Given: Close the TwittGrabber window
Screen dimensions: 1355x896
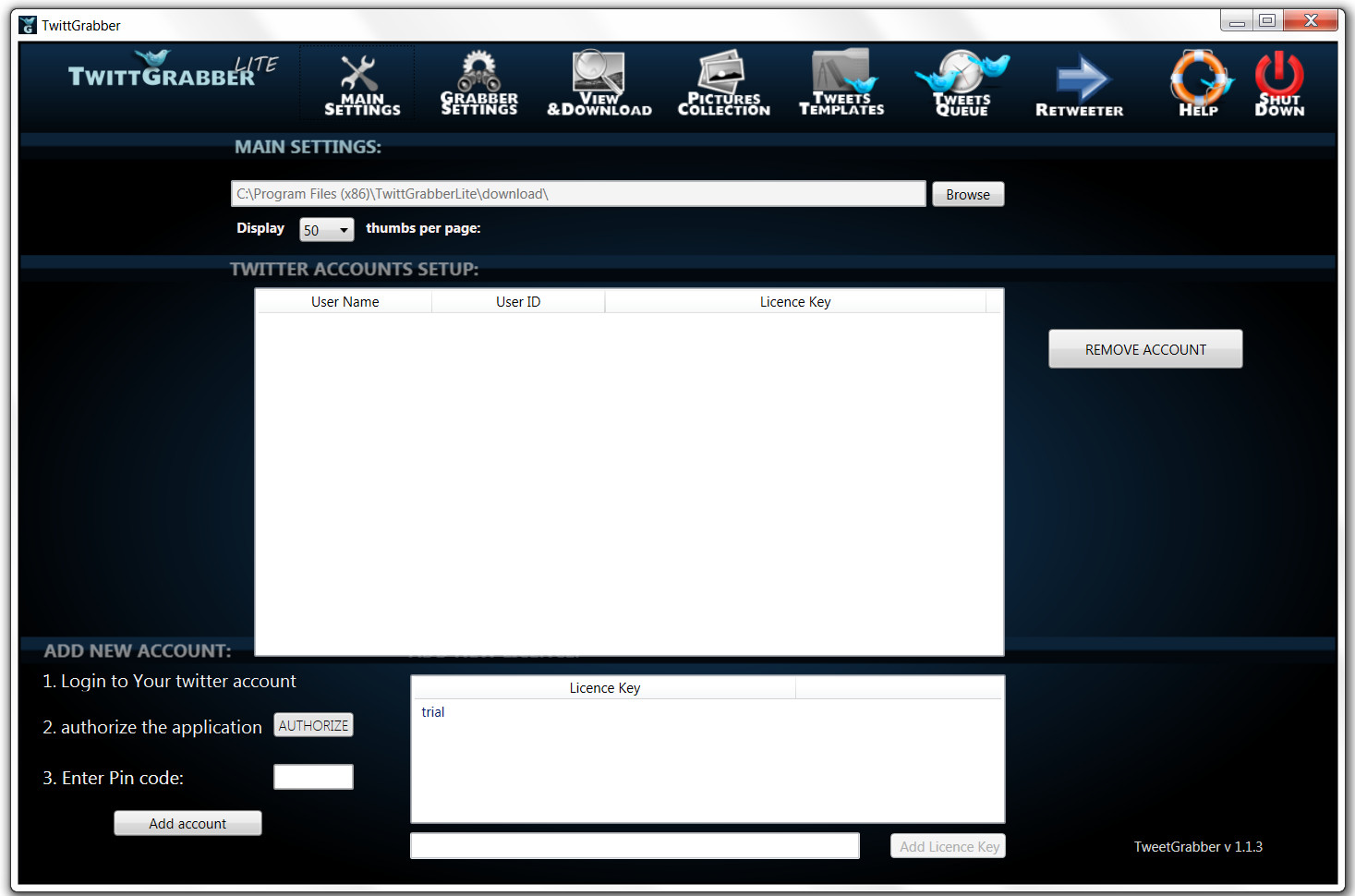Looking at the screenshot, I should pos(1311,20).
